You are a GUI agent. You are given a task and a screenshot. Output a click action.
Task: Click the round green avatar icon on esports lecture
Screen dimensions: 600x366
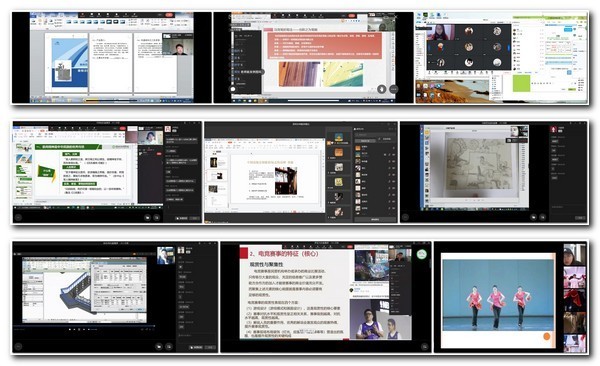422,253
